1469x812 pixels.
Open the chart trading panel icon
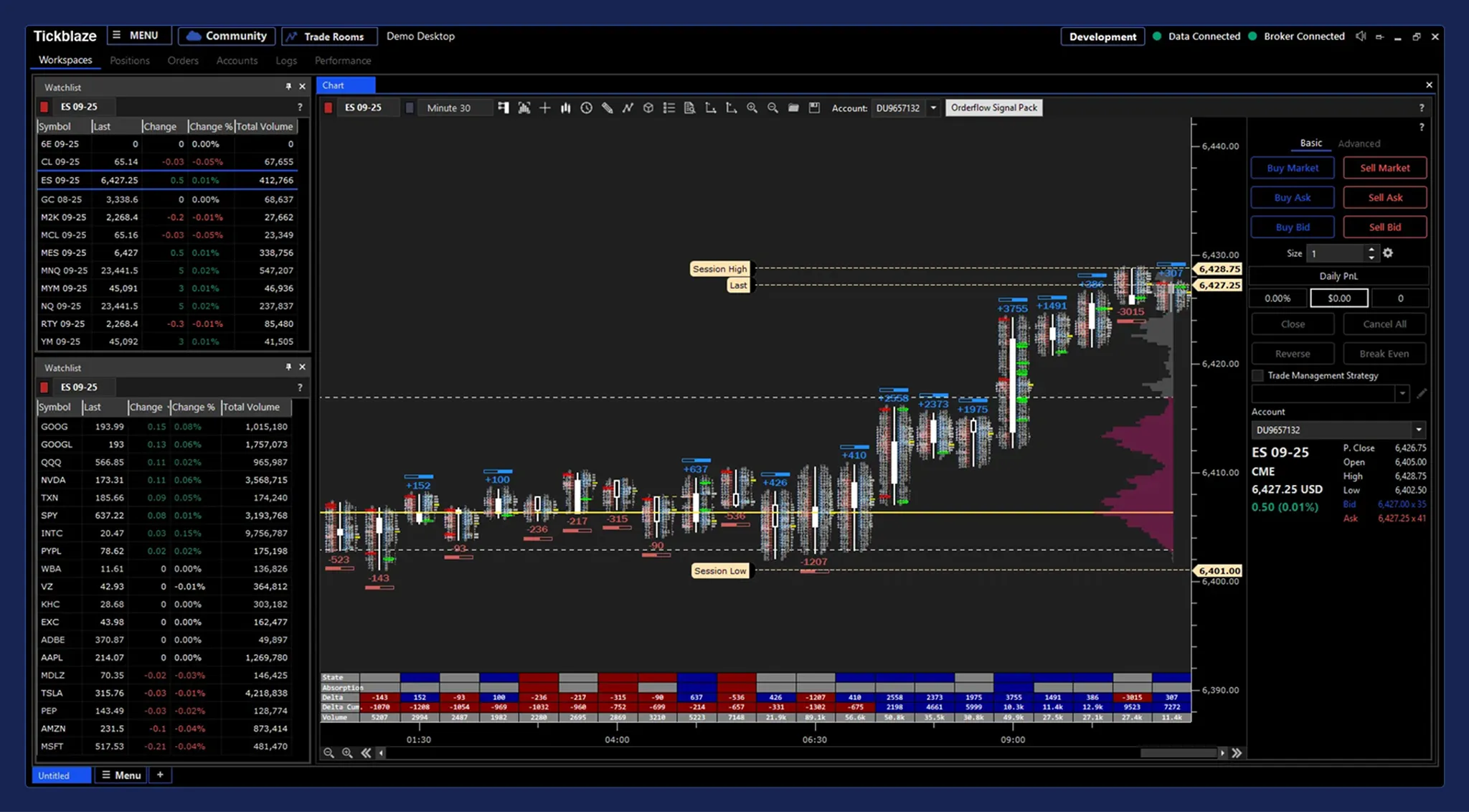coord(504,108)
